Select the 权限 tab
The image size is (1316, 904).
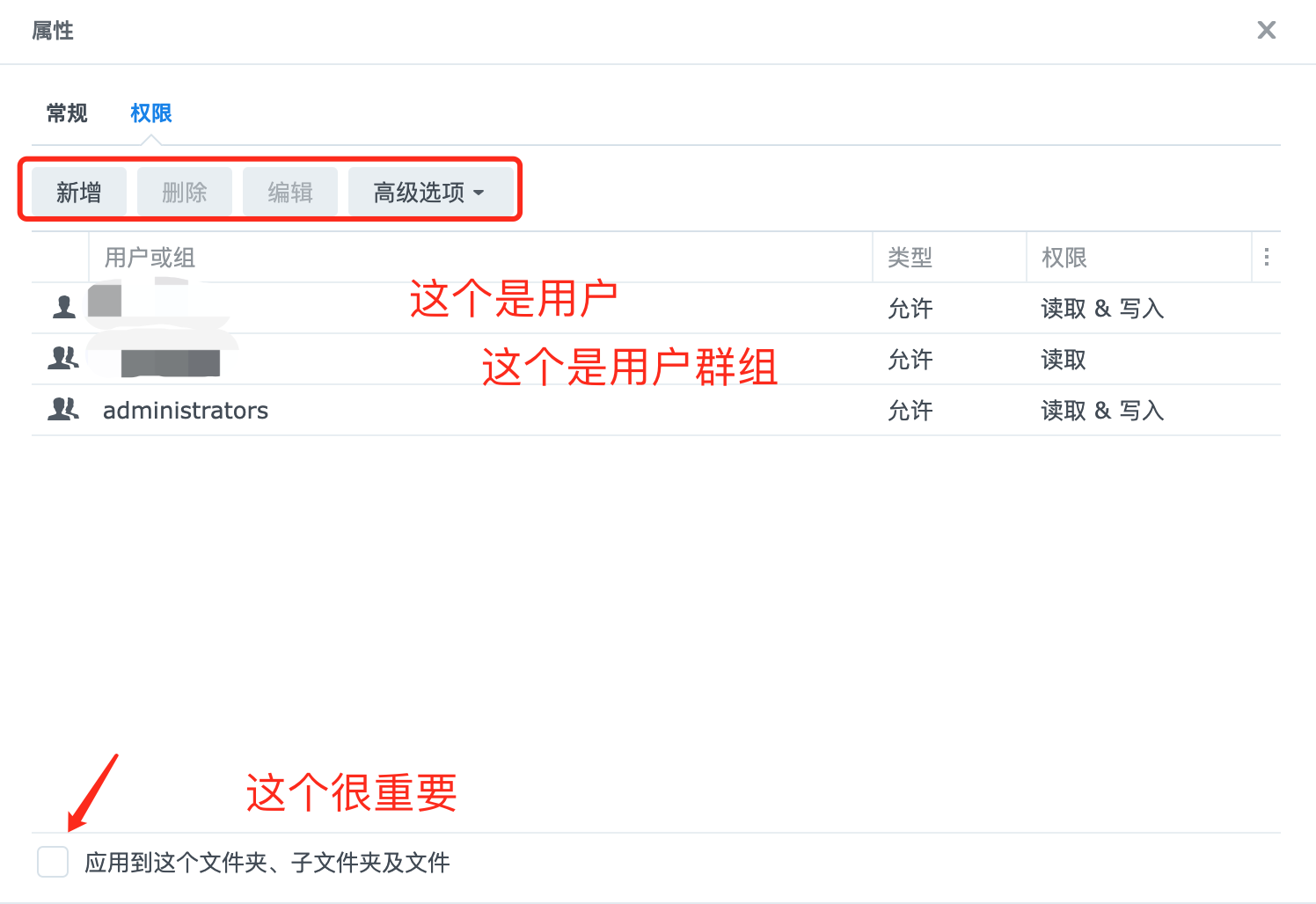[x=151, y=113]
